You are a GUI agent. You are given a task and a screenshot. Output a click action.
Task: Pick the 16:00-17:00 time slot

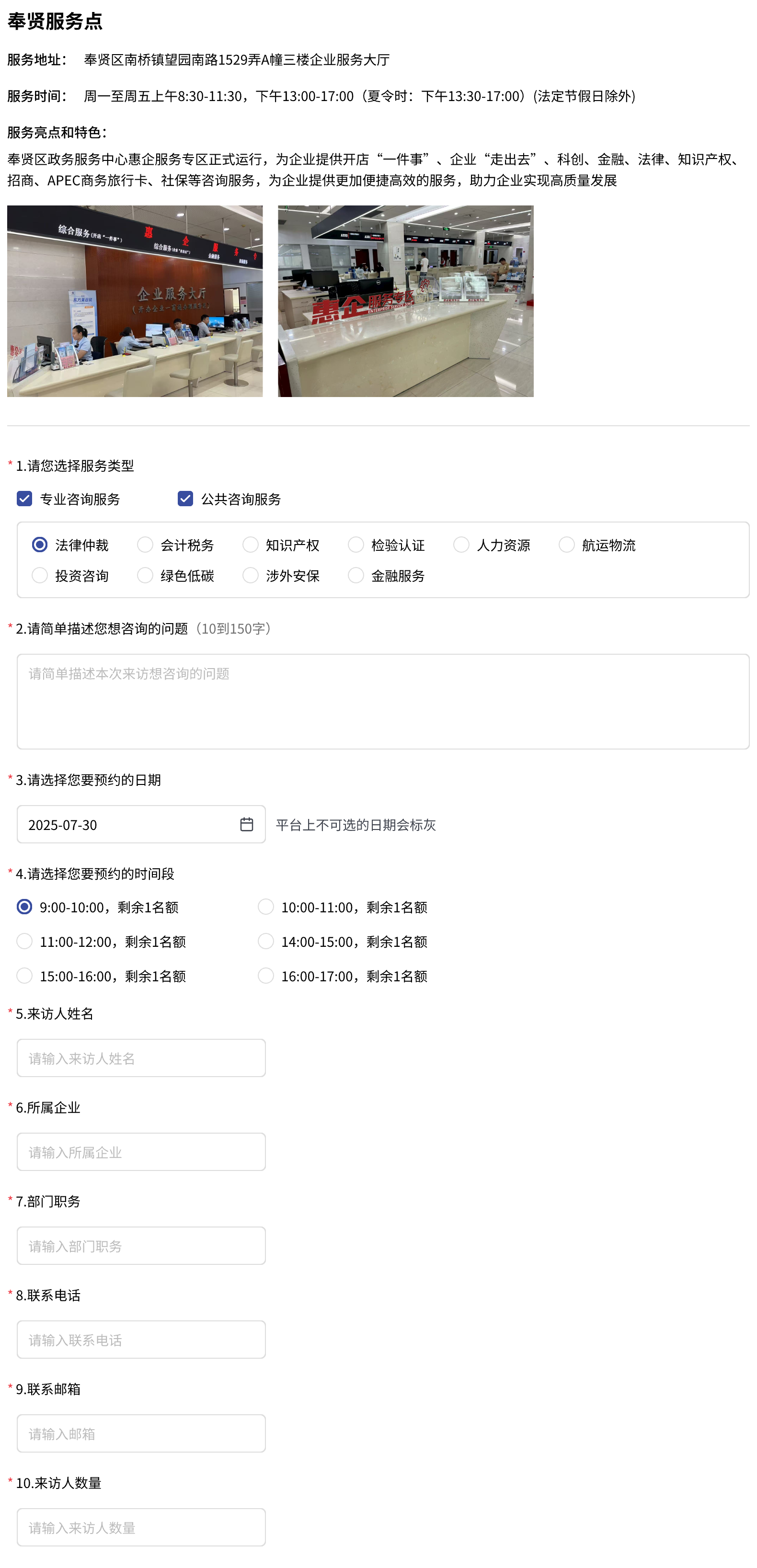(x=265, y=975)
